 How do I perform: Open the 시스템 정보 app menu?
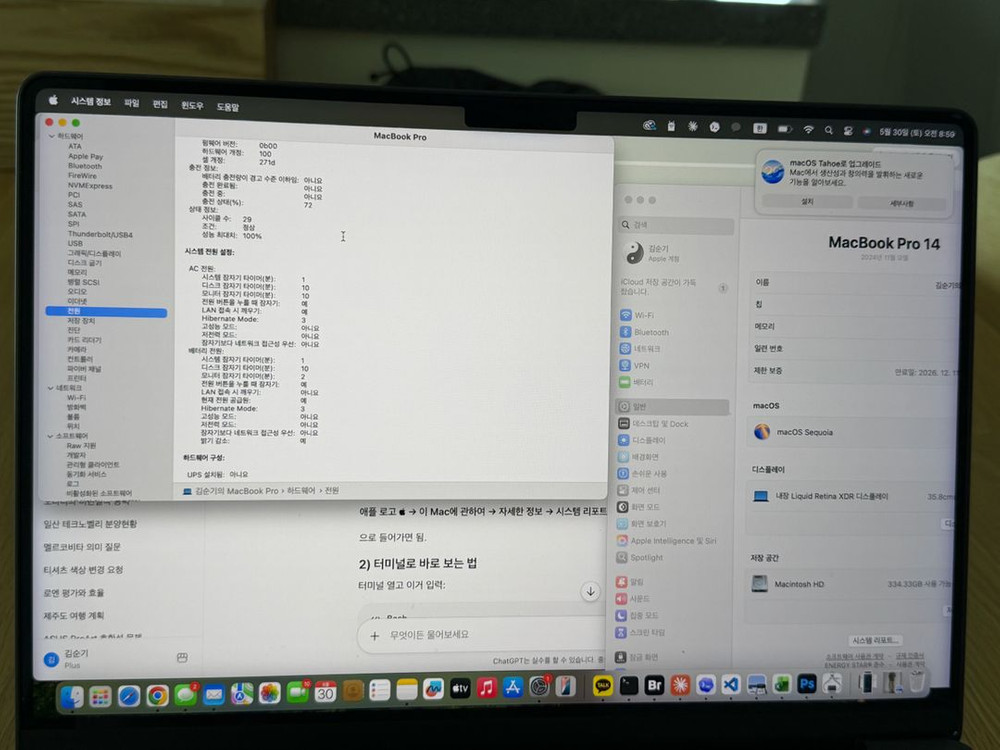coord(91,101)
